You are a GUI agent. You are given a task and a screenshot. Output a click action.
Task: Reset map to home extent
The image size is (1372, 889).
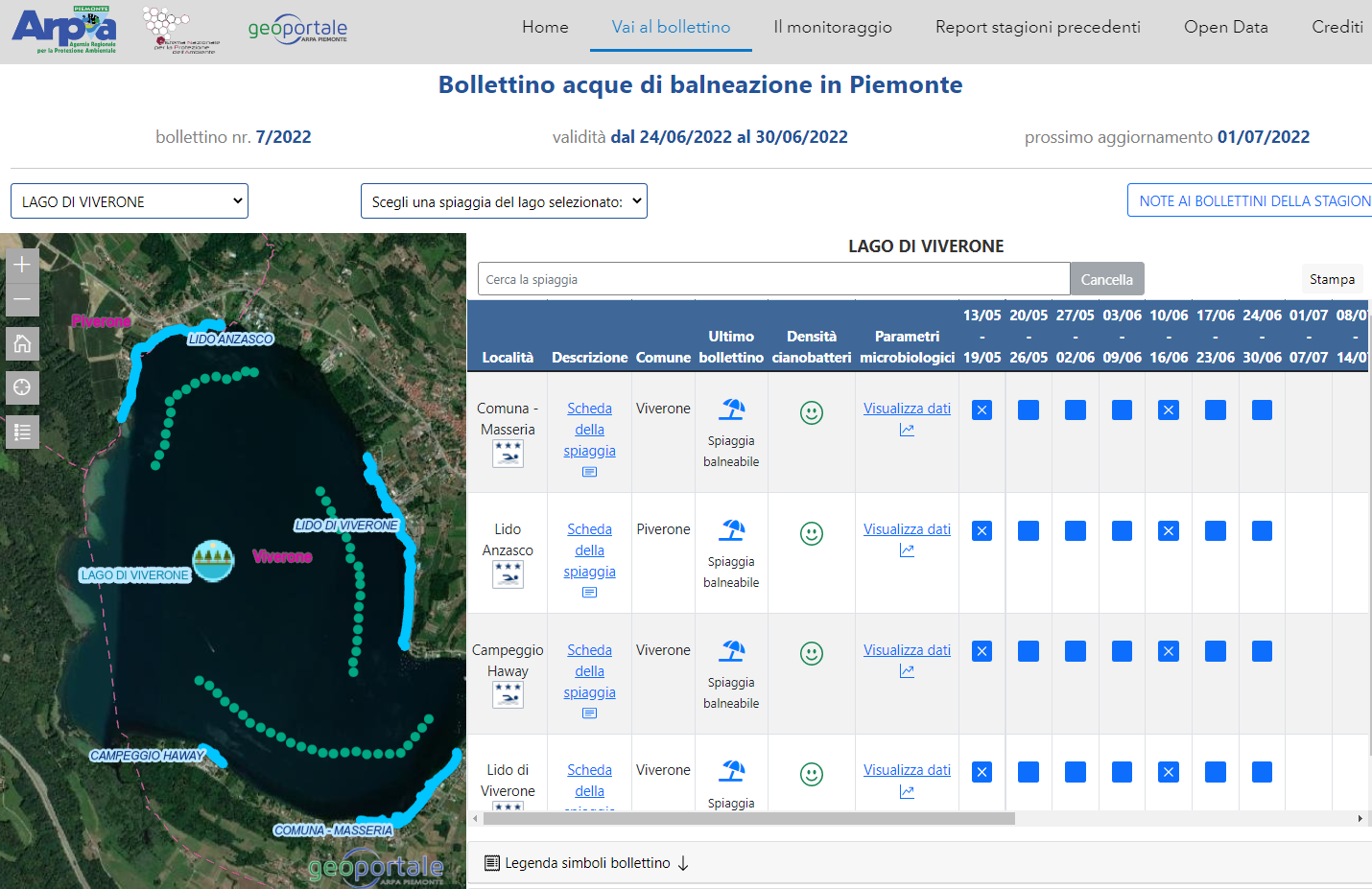pyautogui.click(x=22, y=343)
